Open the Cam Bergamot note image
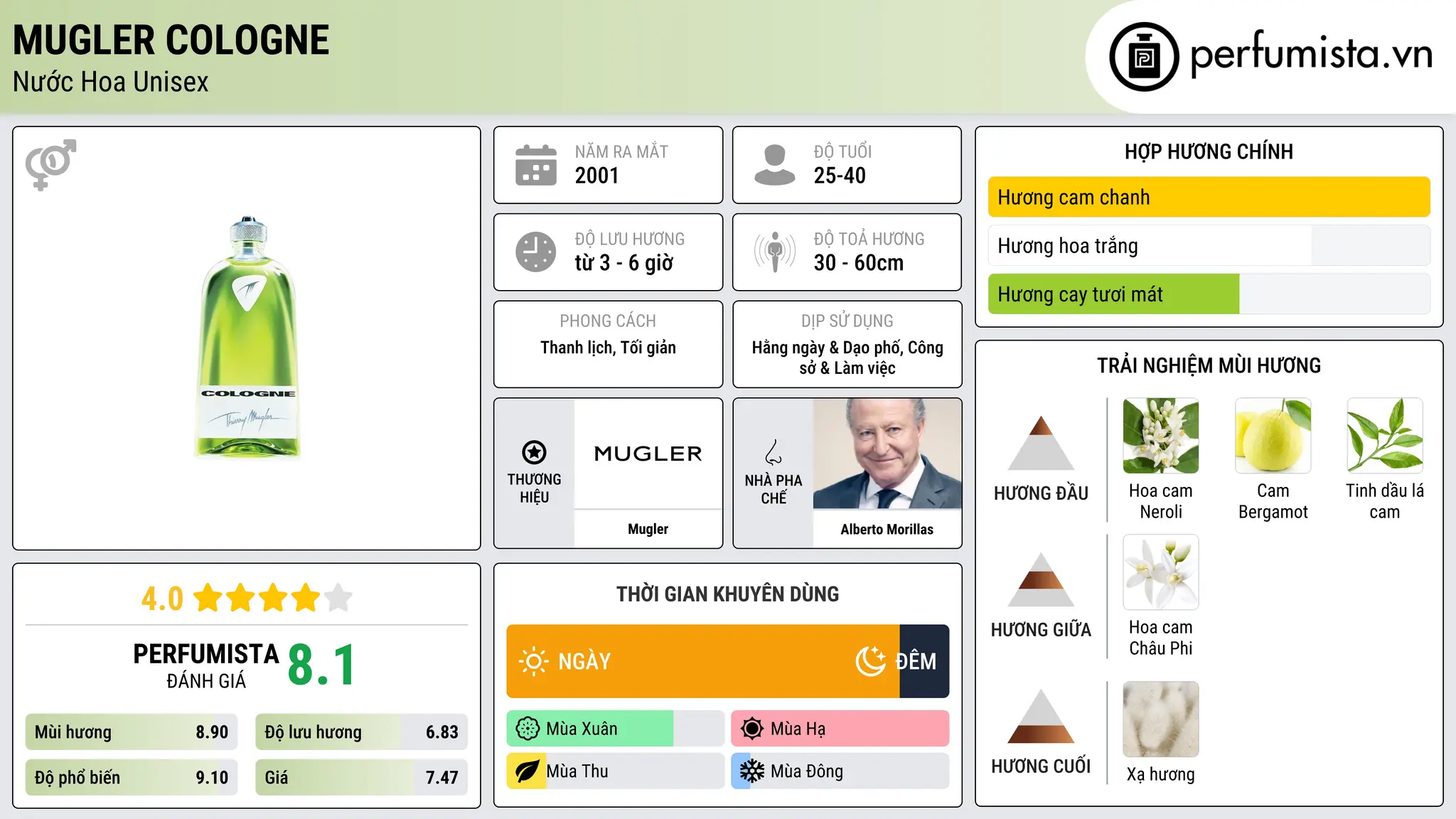Image resolution: width=1456 pixels, height=819 pixels. (x=1273, y=436)
